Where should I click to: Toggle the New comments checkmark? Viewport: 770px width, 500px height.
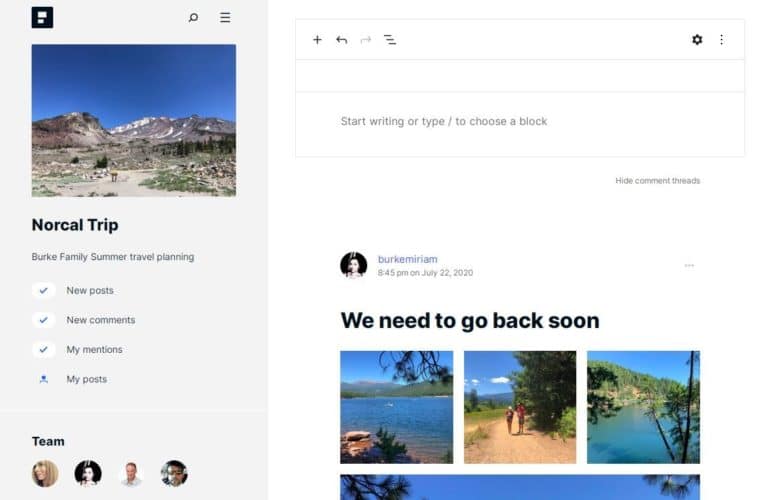[x=44, y=320]
